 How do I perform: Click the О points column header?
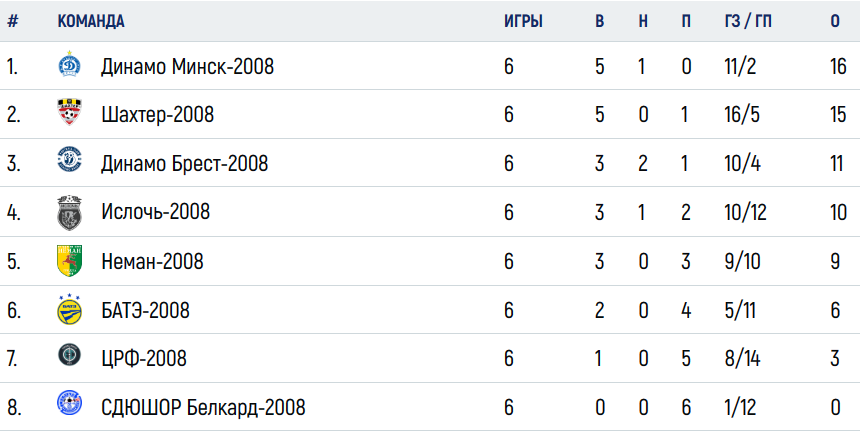pyautogui.click(x=835, y=21)
